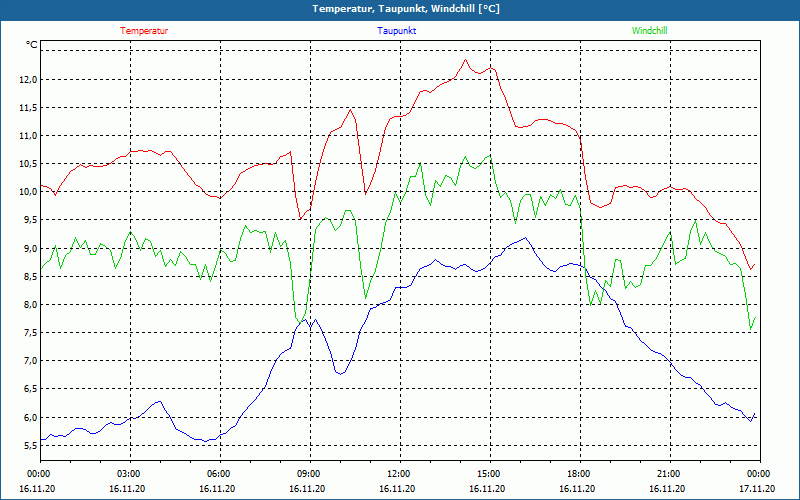Click the 8,0 y-axis value
Image resolution: width=800 pixels, height=500 pixels.
tap(30, 305)
